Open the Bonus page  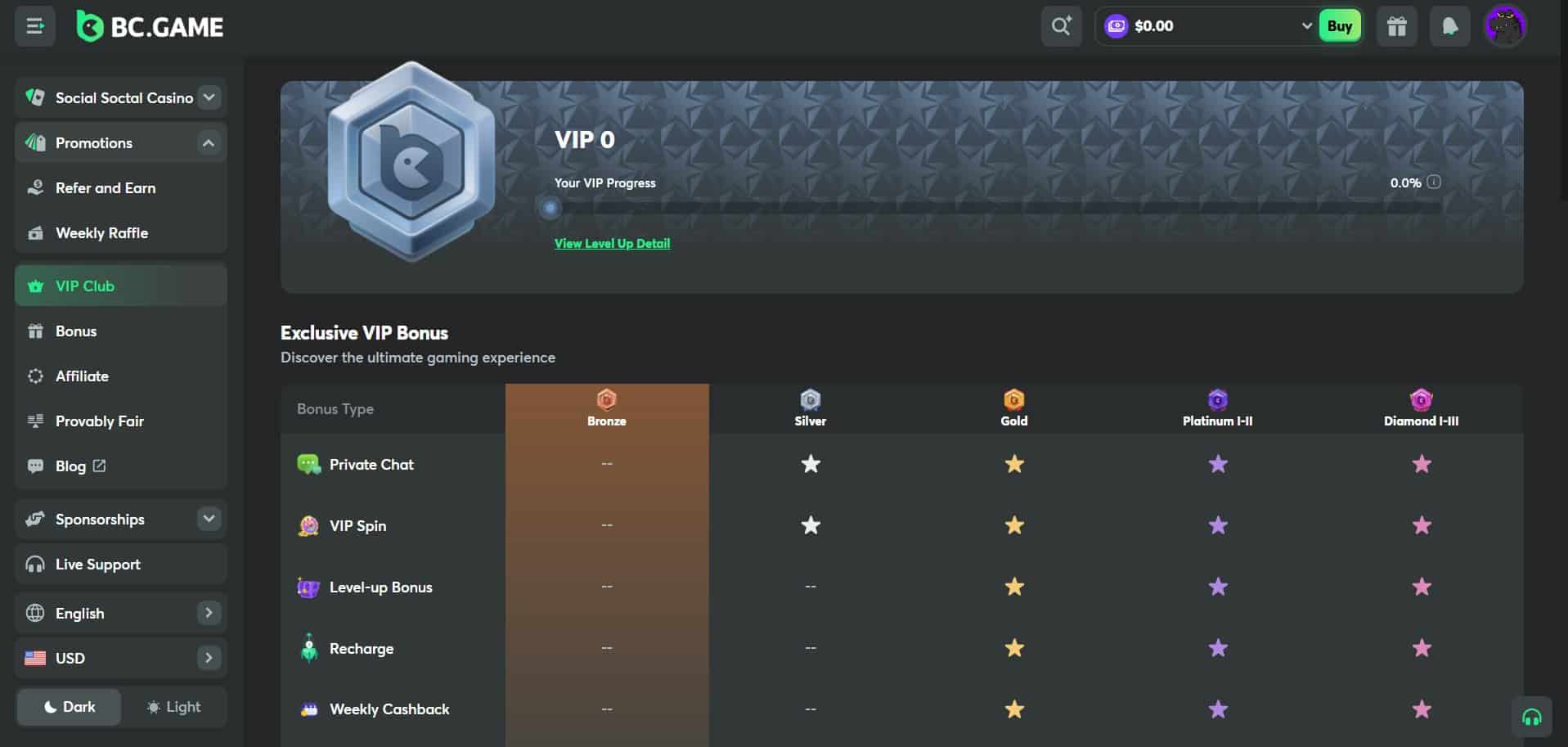[121, 331]
